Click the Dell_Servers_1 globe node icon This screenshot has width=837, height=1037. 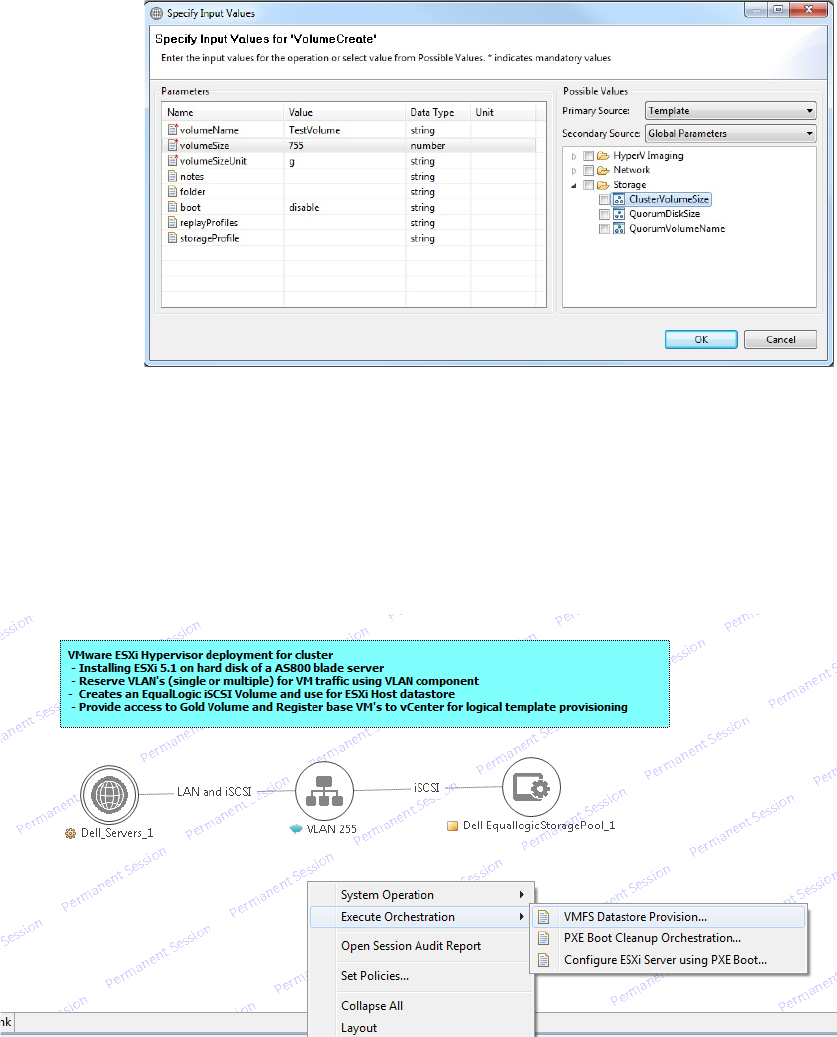[x=109, y=795]
